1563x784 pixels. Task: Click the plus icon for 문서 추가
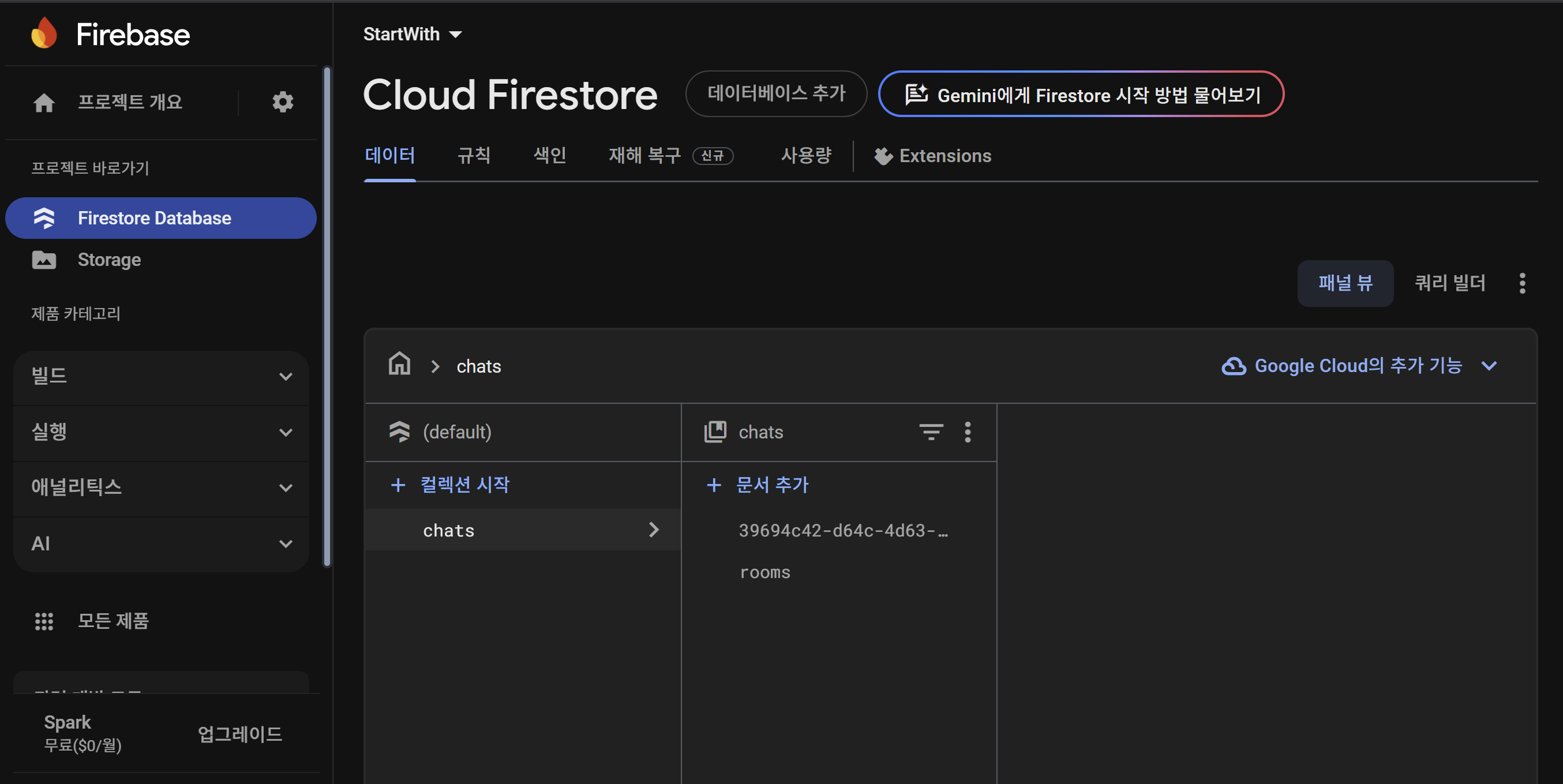[x=714, y=485]
